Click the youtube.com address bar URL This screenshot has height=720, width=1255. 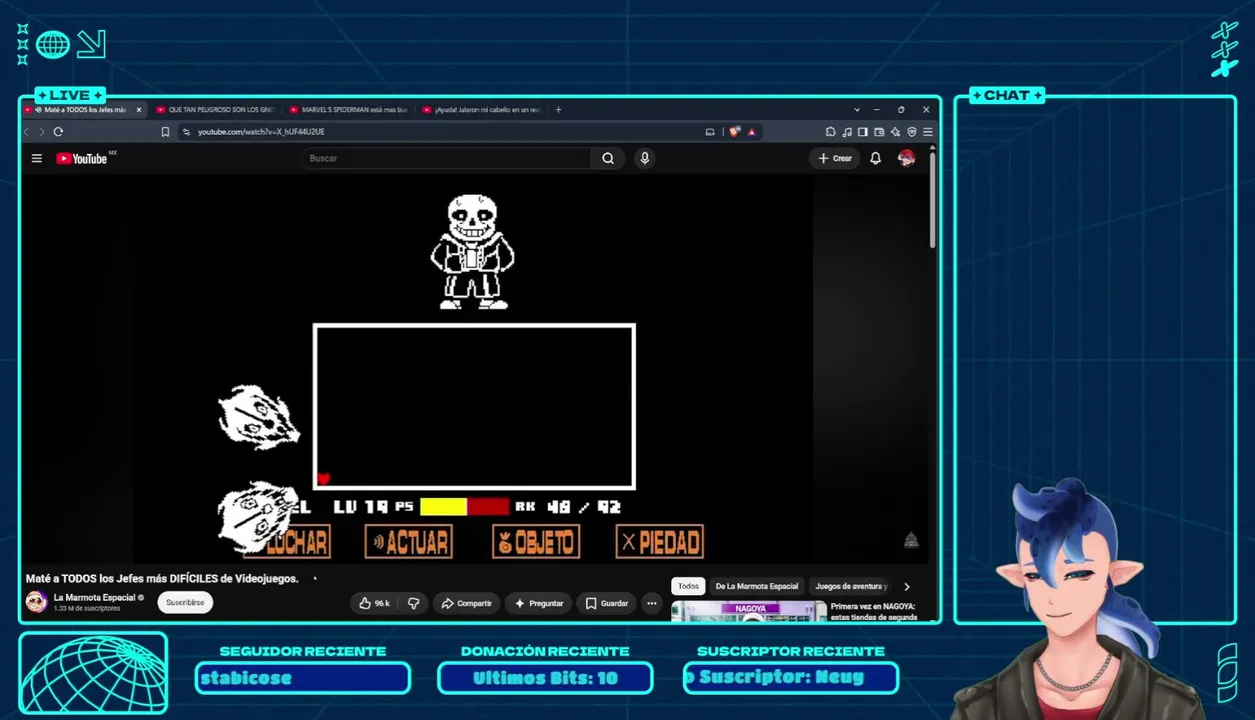[261, 132]
